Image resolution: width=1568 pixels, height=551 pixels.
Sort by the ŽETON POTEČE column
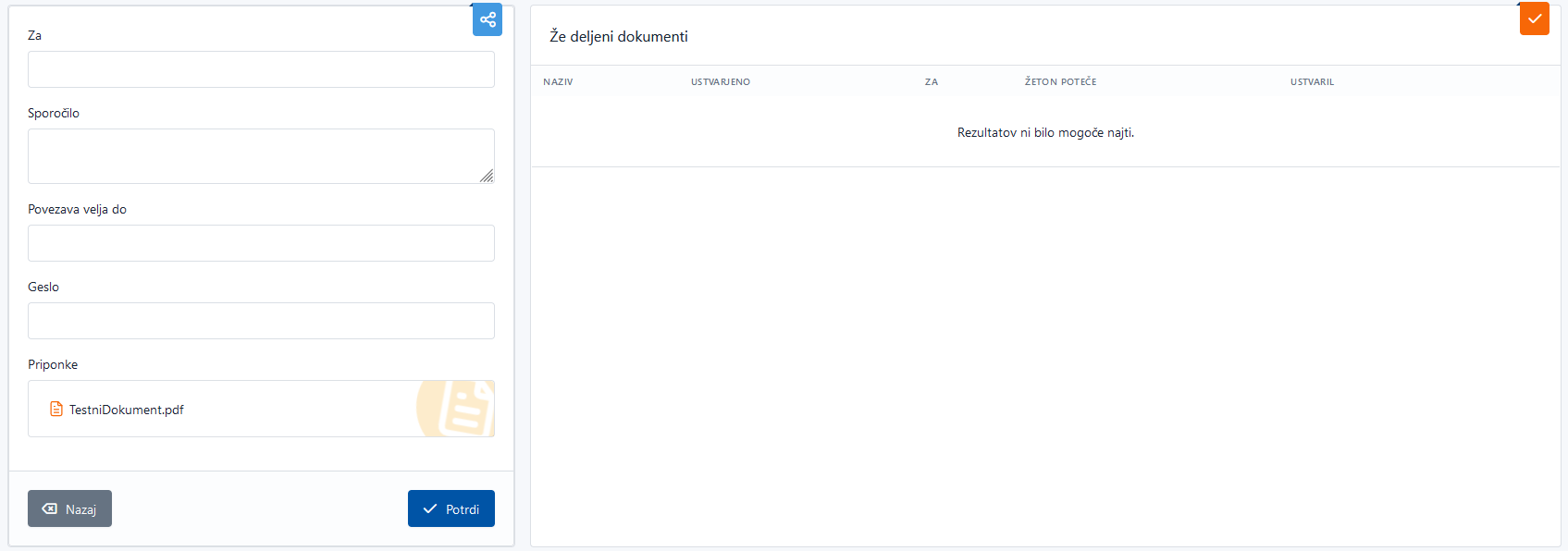[x=1060, y=82]
